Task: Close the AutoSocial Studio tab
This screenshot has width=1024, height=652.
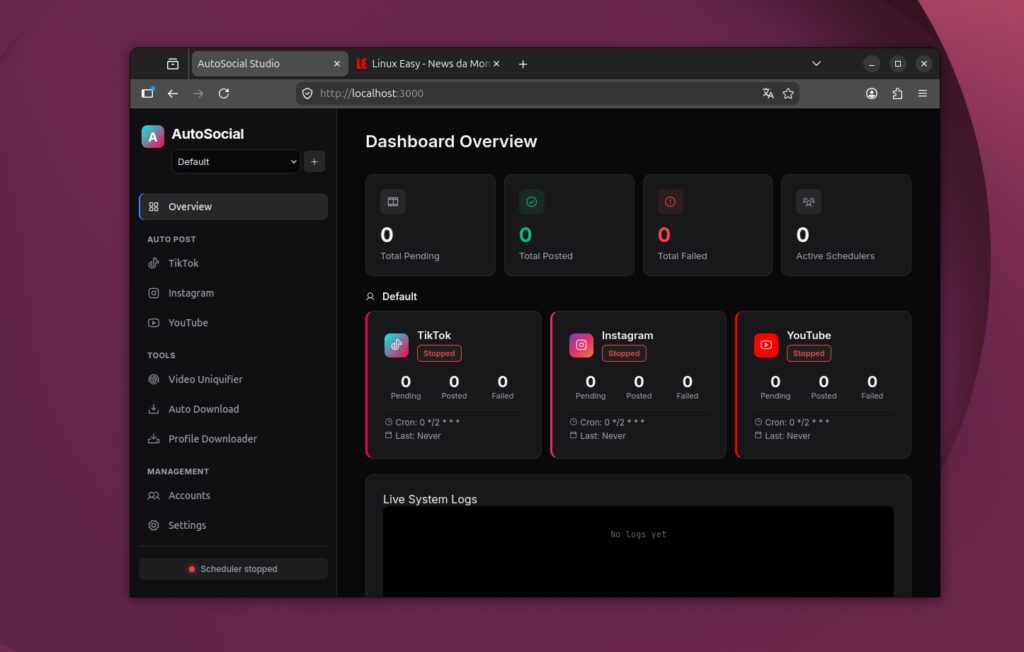Action: click(337, 63)
